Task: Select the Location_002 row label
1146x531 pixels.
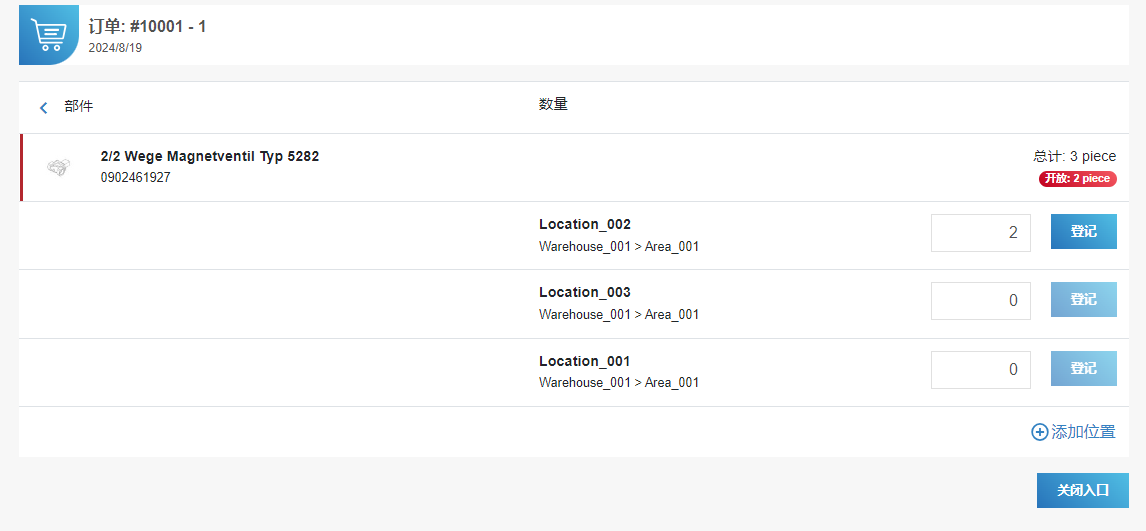Action: 585,224
